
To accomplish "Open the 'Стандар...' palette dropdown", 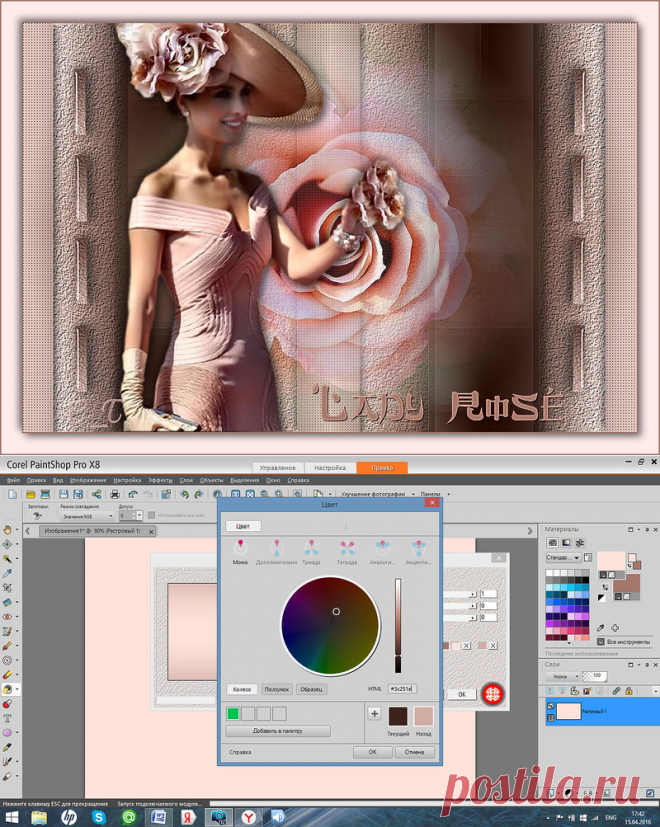I will pos(562,557).
